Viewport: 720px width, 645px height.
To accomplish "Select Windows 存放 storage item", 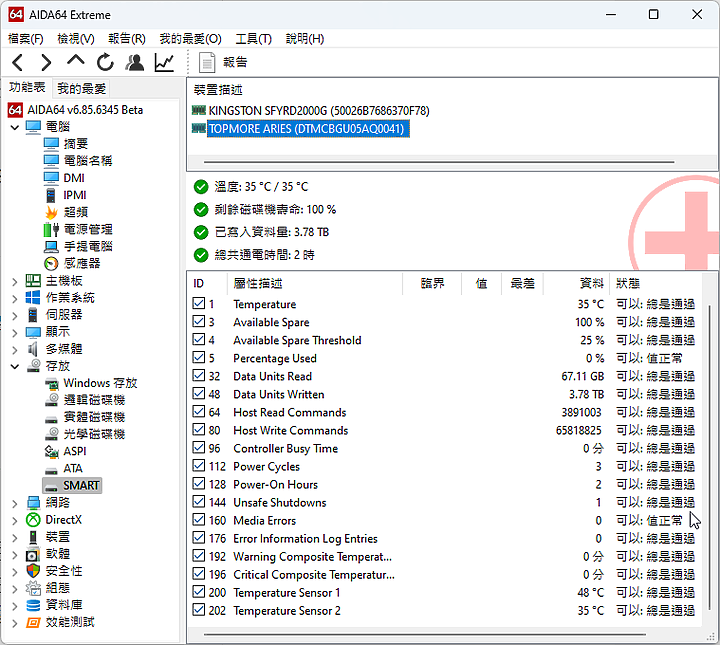I will [100, 383].
